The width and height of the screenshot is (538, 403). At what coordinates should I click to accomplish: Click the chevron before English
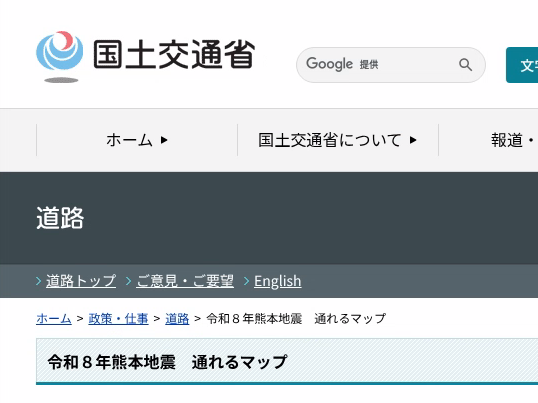pyautogui.click(x=246, y=281)
